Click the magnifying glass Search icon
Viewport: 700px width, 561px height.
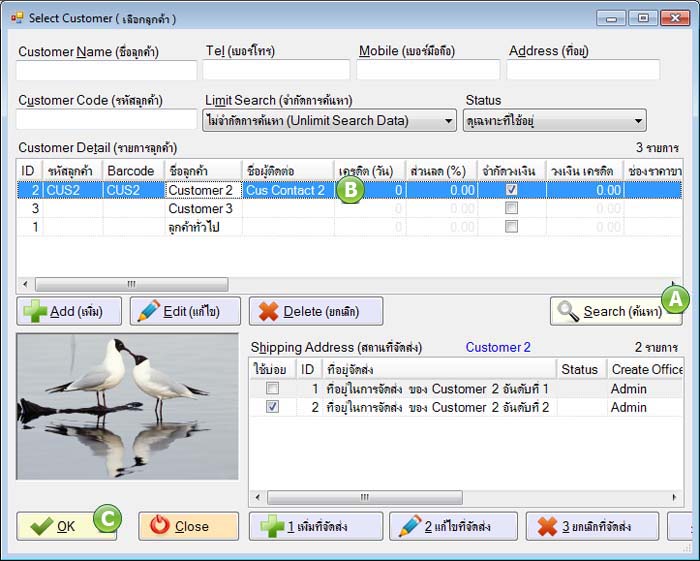pyautogui.click(x=568, y=311)
